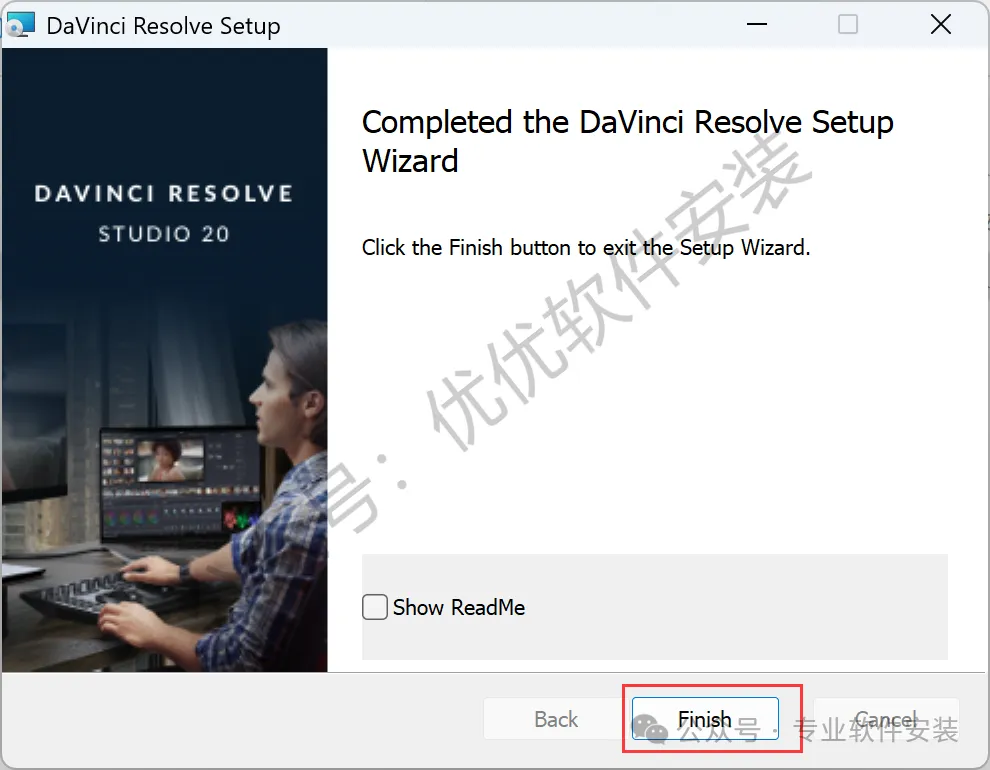Image resolution: width=990 pixels, height=770 pixels.
Task: Click the maximize window square icon
Action: (847, 25)
